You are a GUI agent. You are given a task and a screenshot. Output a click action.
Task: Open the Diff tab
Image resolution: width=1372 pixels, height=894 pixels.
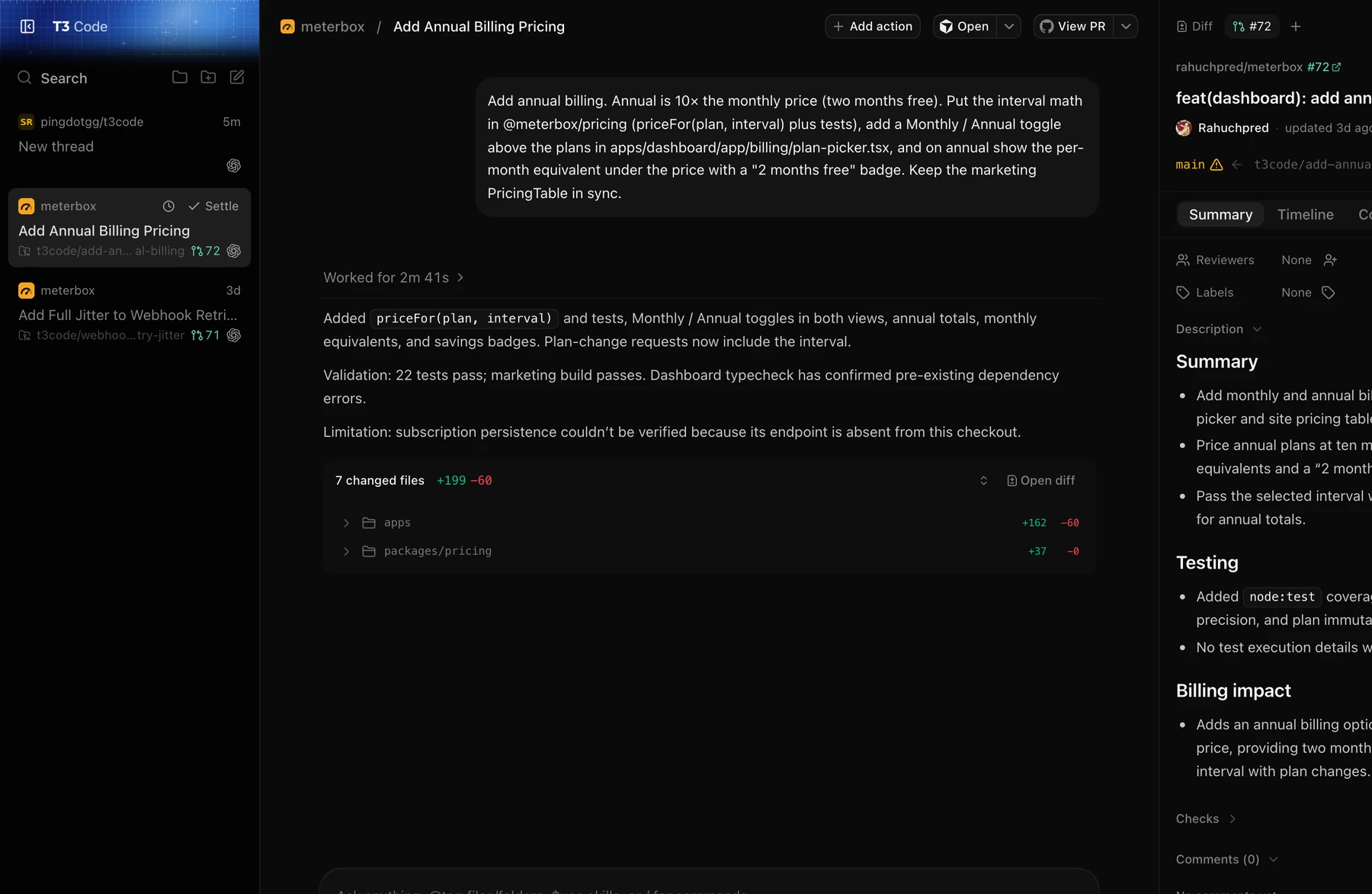click(x=1194, y=27)
